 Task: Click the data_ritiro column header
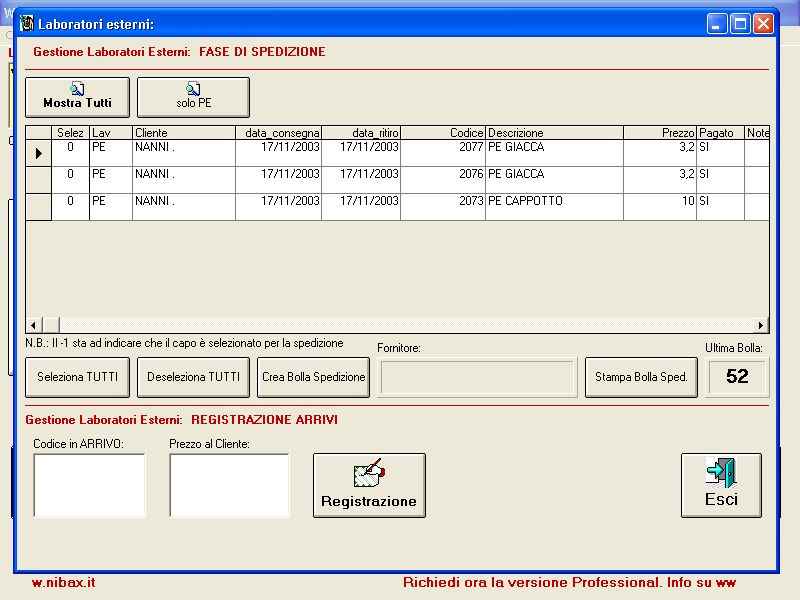(361, 133)
